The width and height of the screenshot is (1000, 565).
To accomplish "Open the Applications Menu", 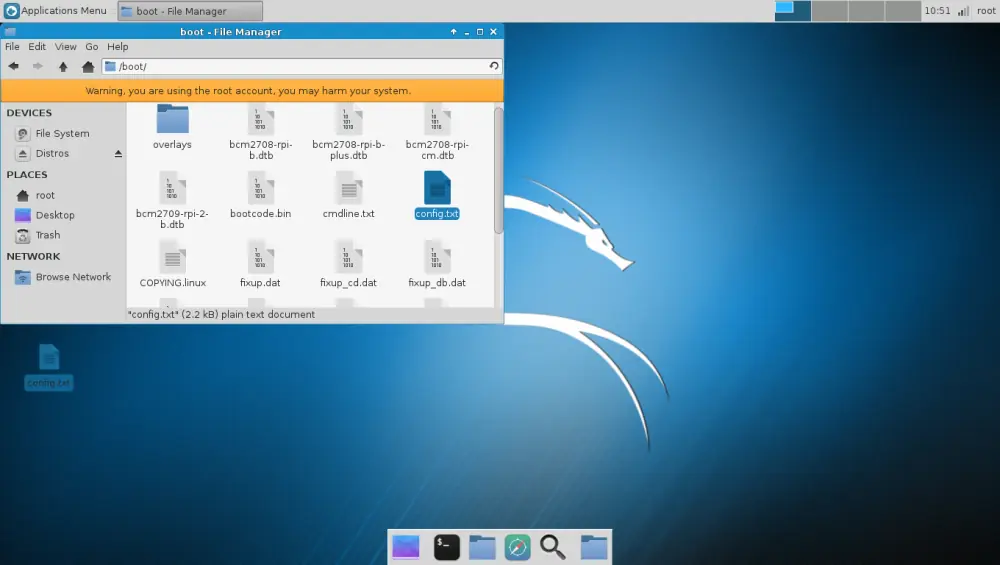I will coord(55,11).
